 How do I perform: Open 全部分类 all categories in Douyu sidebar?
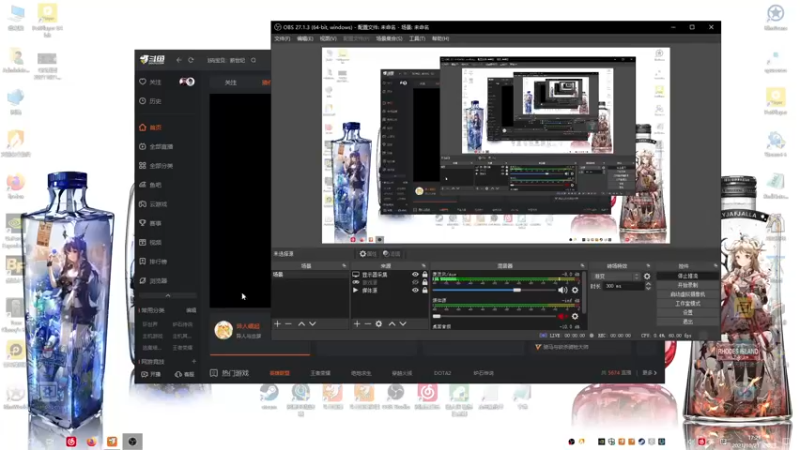click(156, 166)
